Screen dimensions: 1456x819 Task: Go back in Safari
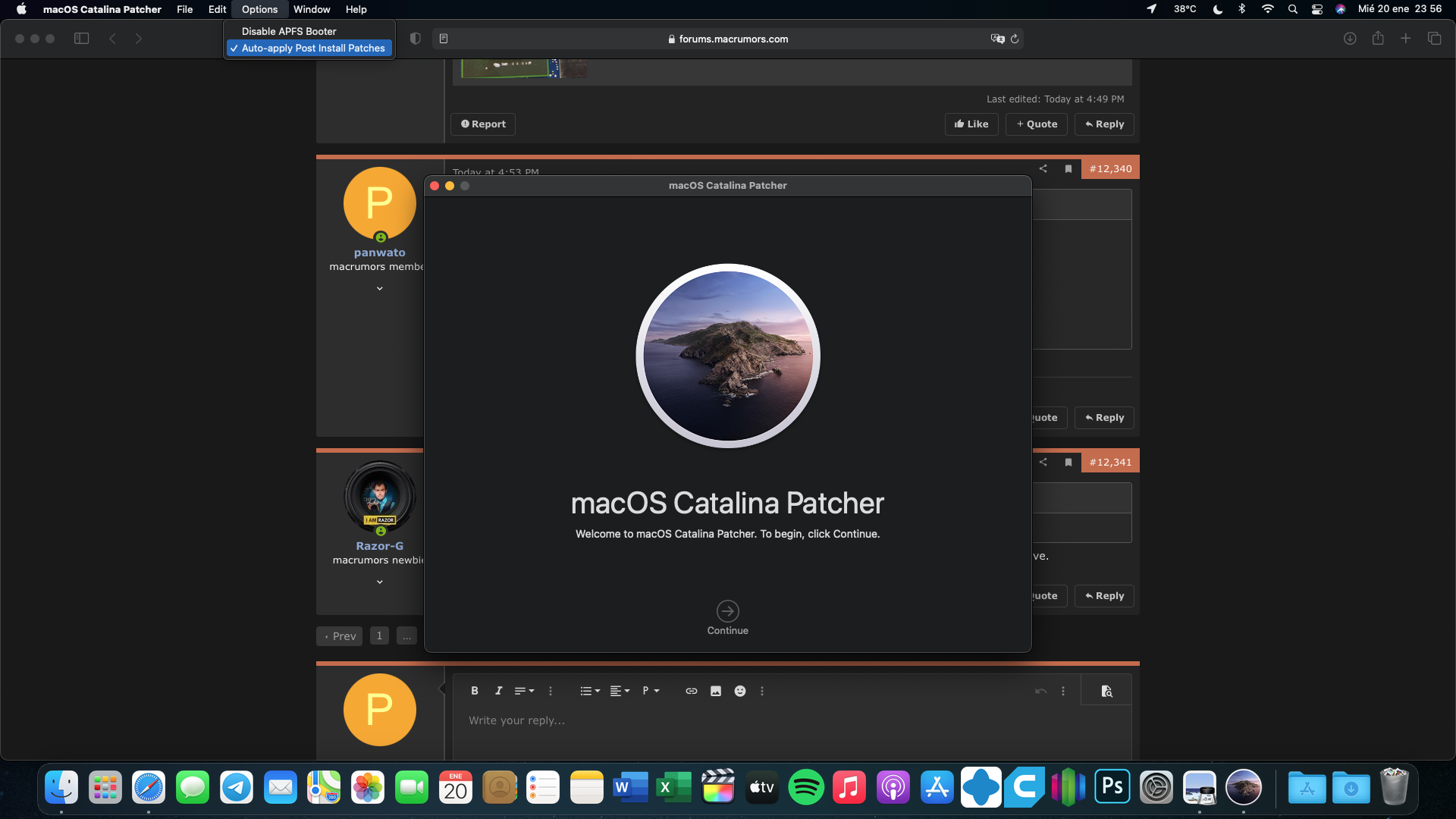(112, 39)
